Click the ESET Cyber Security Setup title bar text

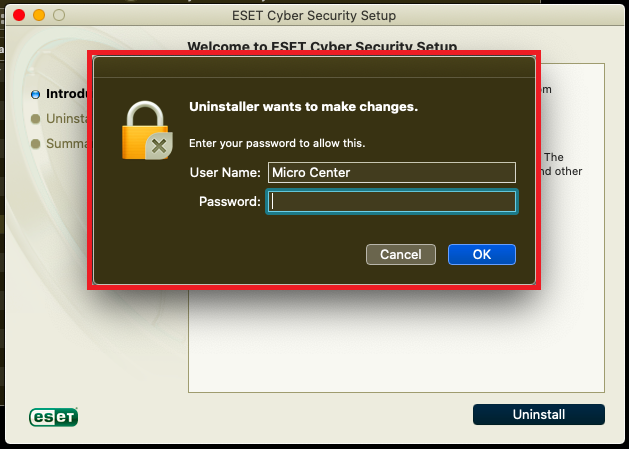[x=314, y=16]
